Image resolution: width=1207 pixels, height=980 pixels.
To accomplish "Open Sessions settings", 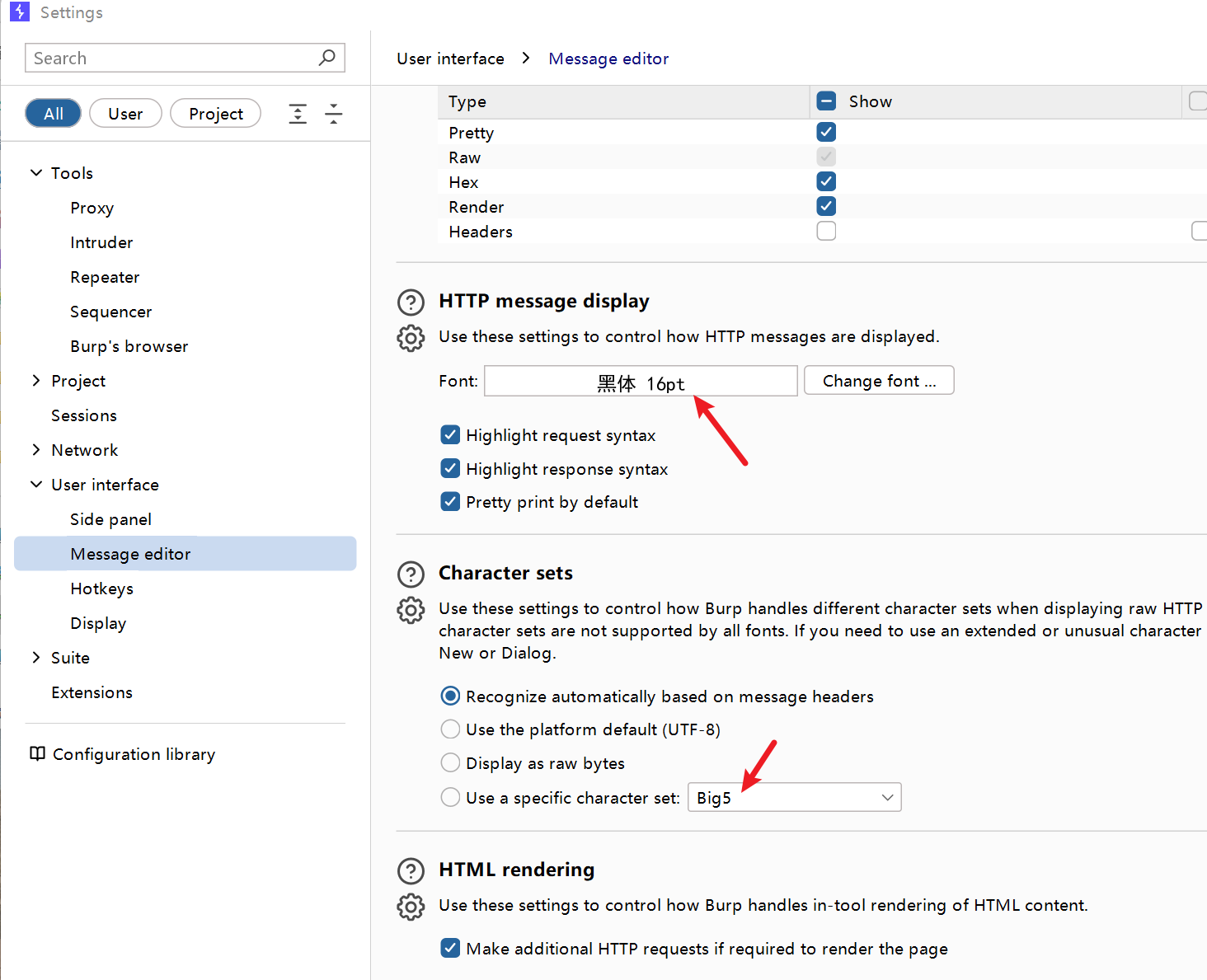I will (84, 415).
